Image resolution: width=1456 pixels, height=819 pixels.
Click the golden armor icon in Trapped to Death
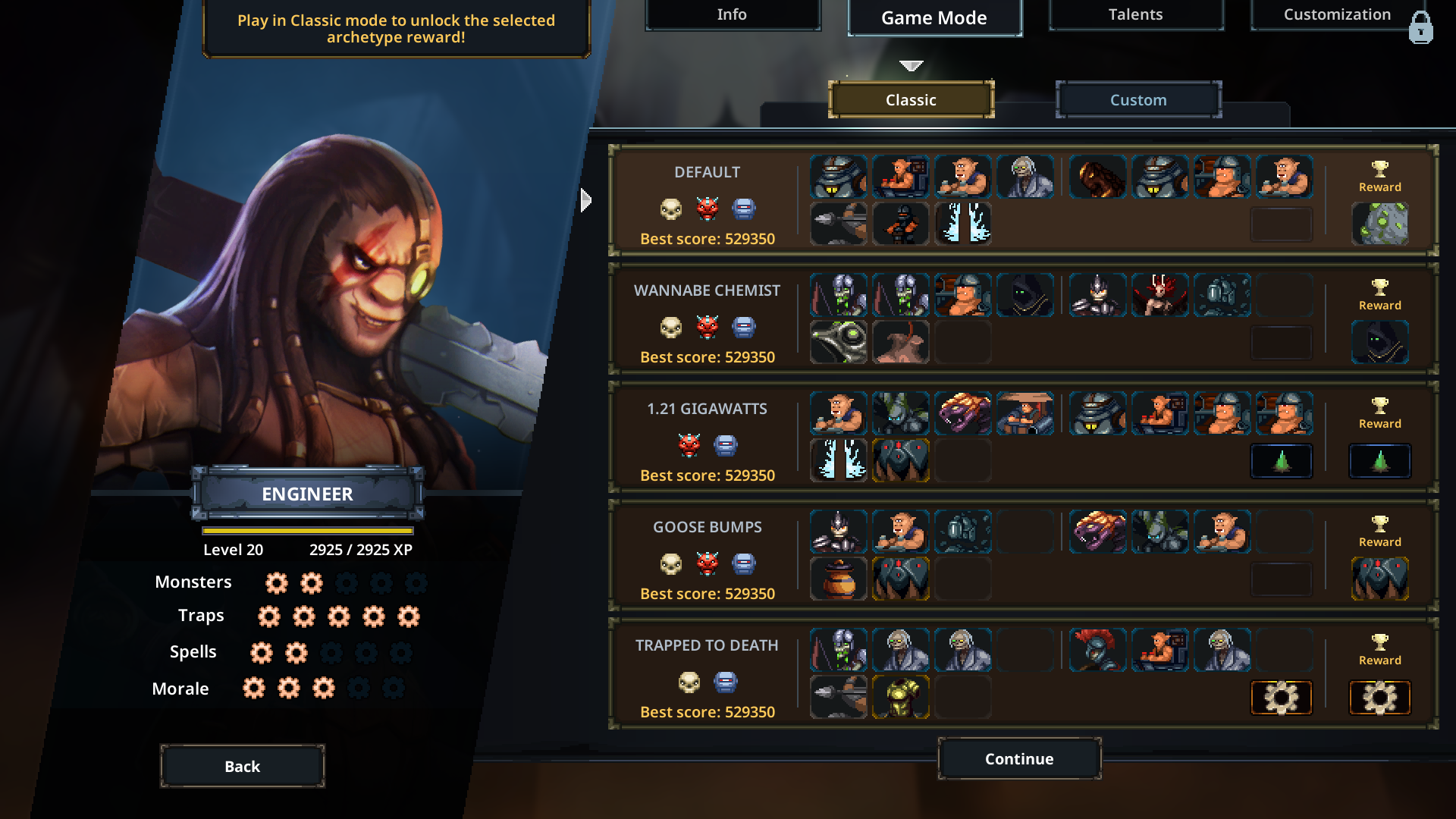(900, 697)
